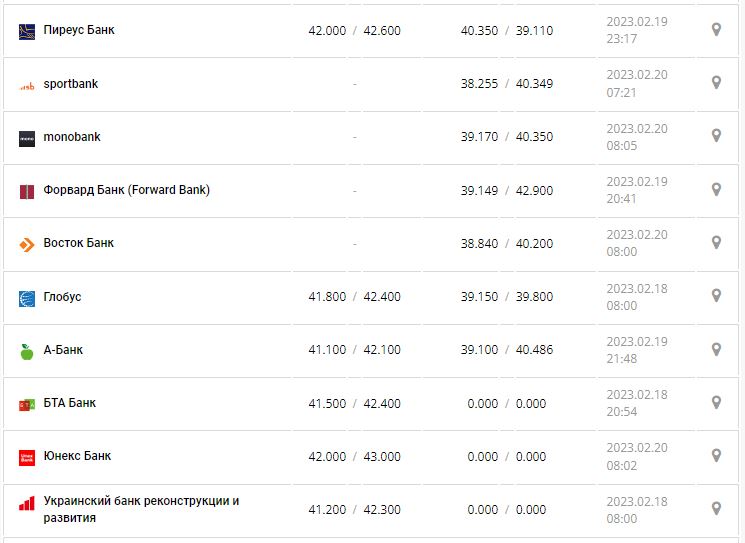Open the Пиреус Банк link

click(x=79, y=30)
